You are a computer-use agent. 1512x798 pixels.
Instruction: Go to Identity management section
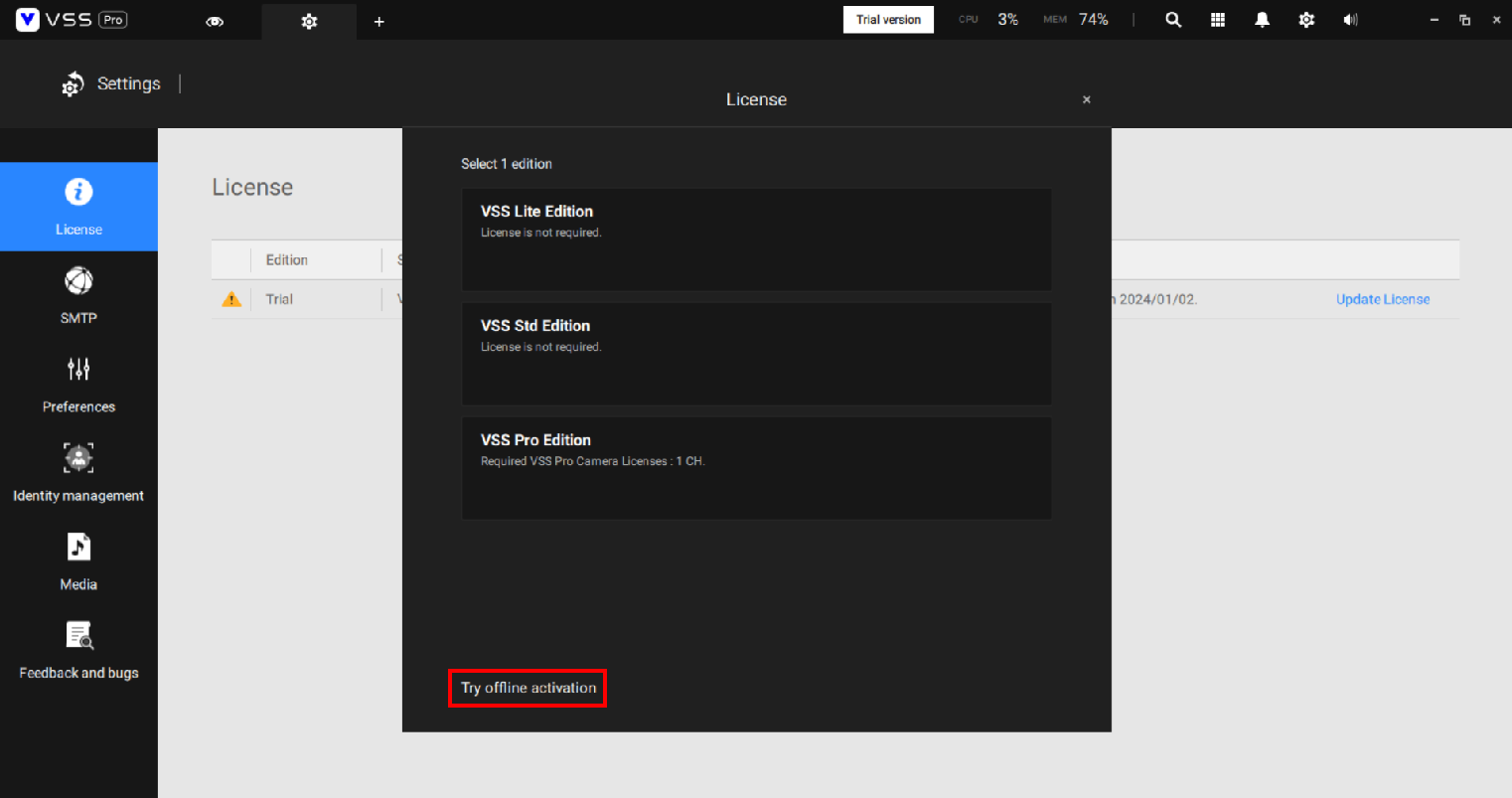click(x=78, y=473)
